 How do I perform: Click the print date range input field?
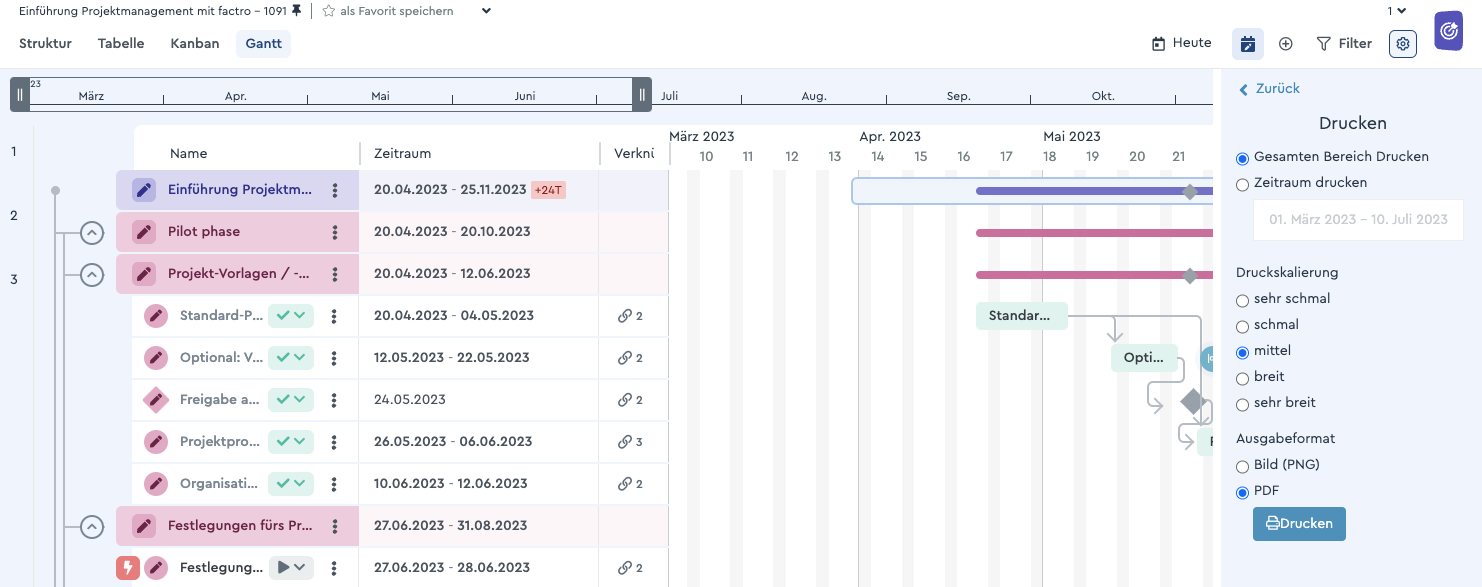(1358, 220)
